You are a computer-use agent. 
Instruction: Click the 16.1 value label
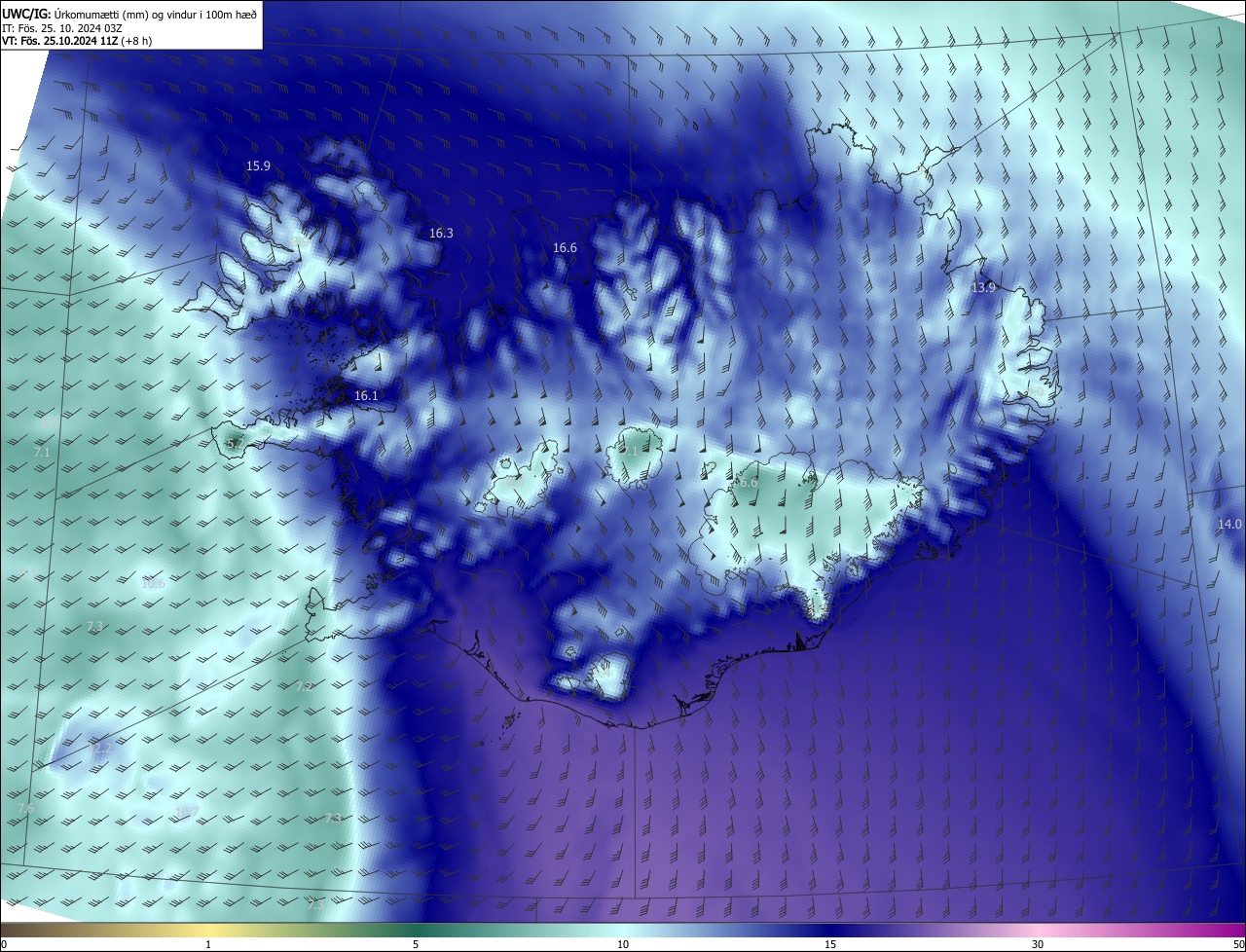[x=366, y=396]
